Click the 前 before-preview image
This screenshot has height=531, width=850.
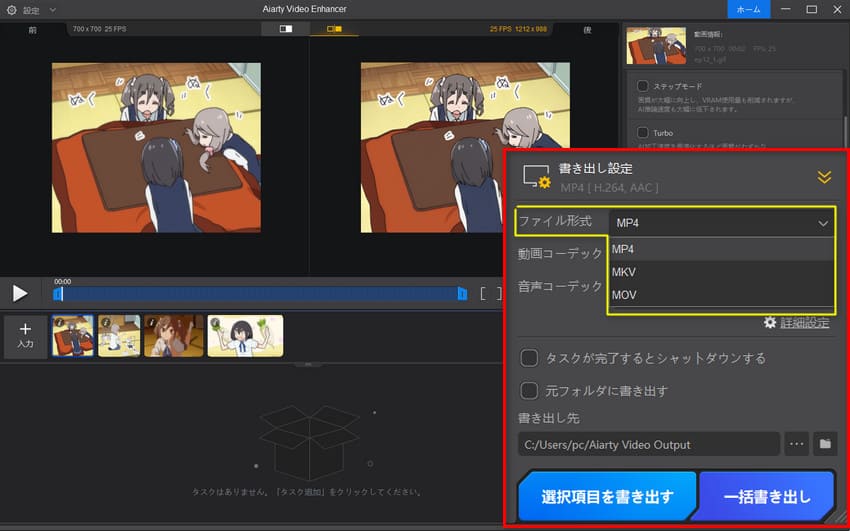156,147
